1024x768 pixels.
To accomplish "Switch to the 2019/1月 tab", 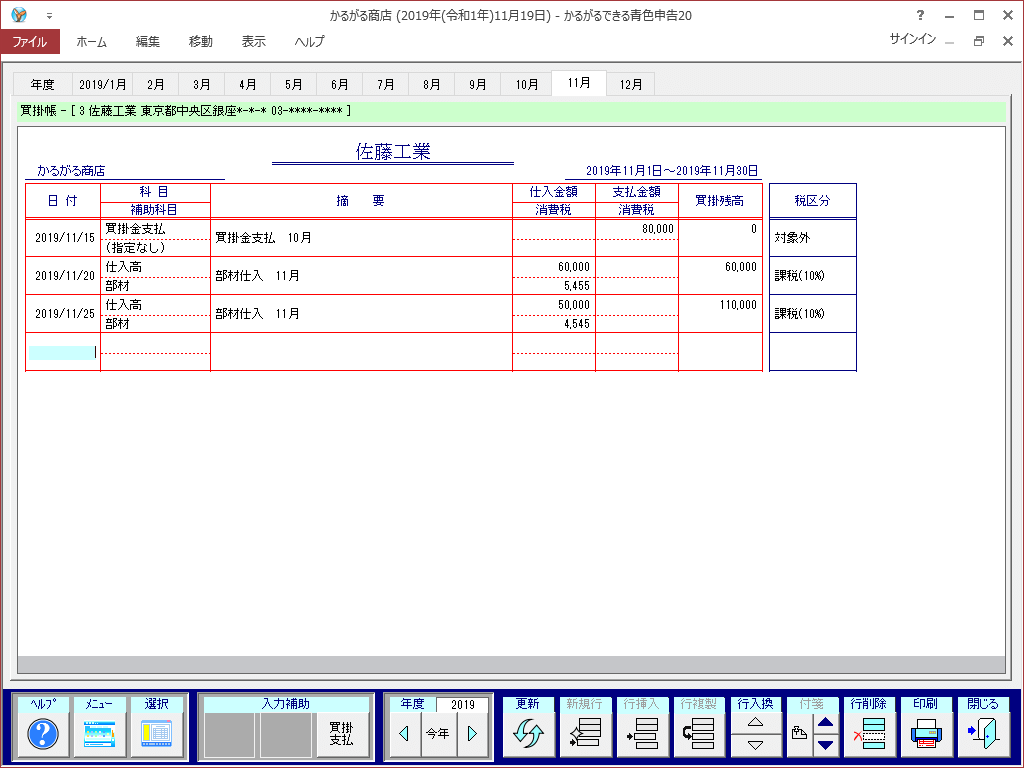I will pyautogui.click(x=103, y=84).
